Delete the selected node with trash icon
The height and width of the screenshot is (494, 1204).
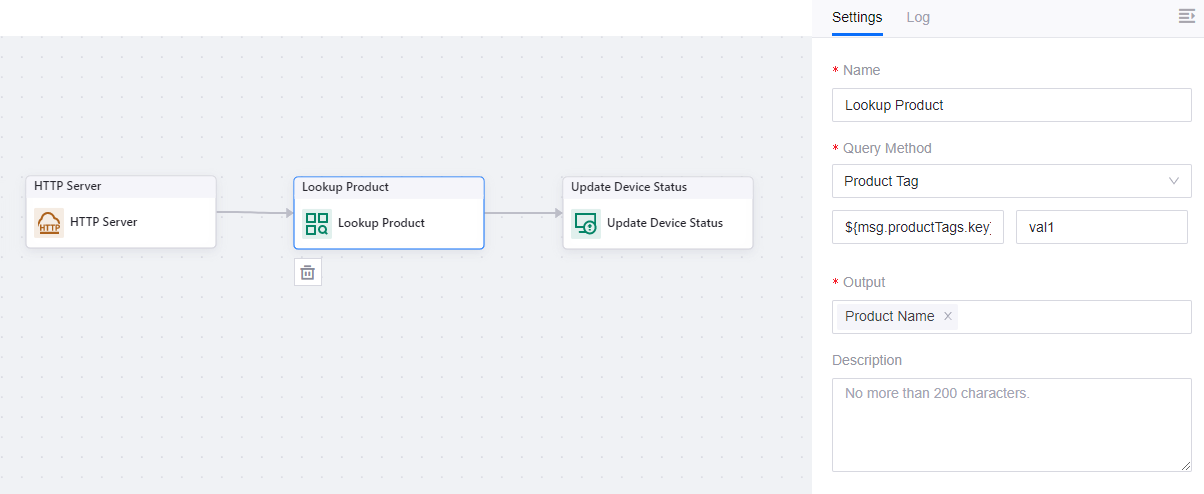point(308,272)
